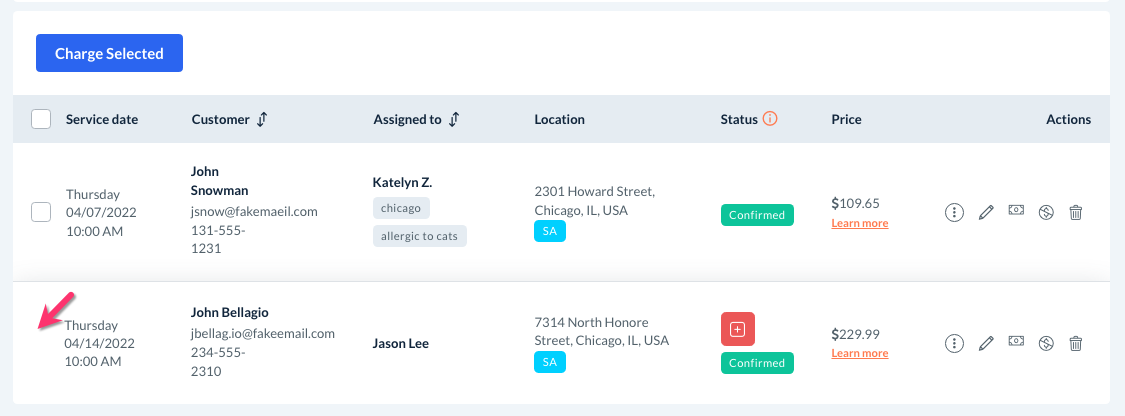Click the red plus status icon
Viewport: 1125px width, 416px height.
(738, 329)
